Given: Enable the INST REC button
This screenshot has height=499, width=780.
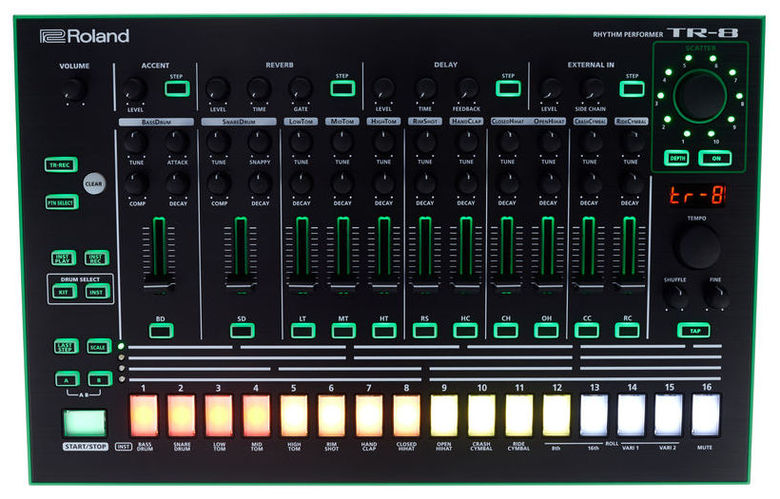Looking at the screenshot, I should (x=96, y=258).
